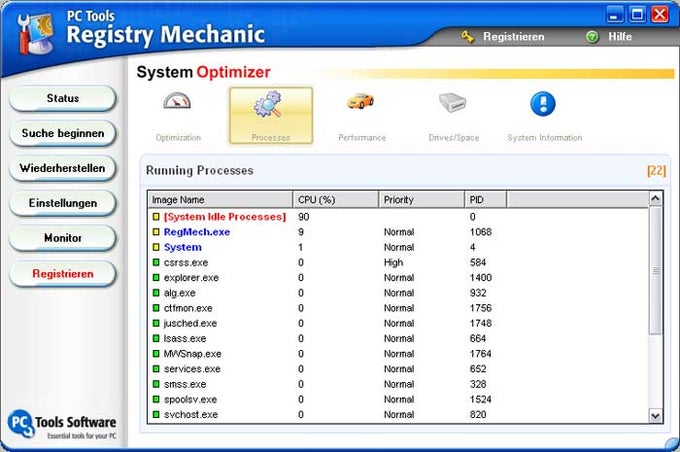Open the Performance car icon
The image size is (680, 452).
click(360, 101)
